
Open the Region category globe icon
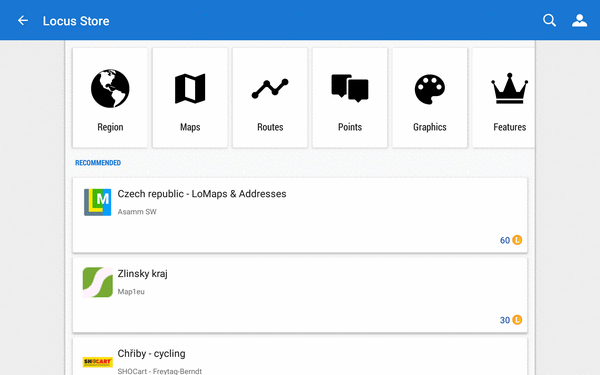[x=110, y=89]
